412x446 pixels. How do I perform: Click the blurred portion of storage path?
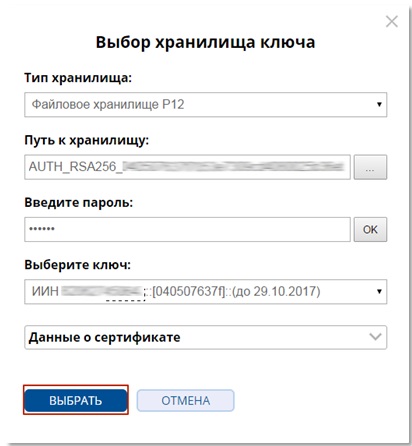click(233, 166)
